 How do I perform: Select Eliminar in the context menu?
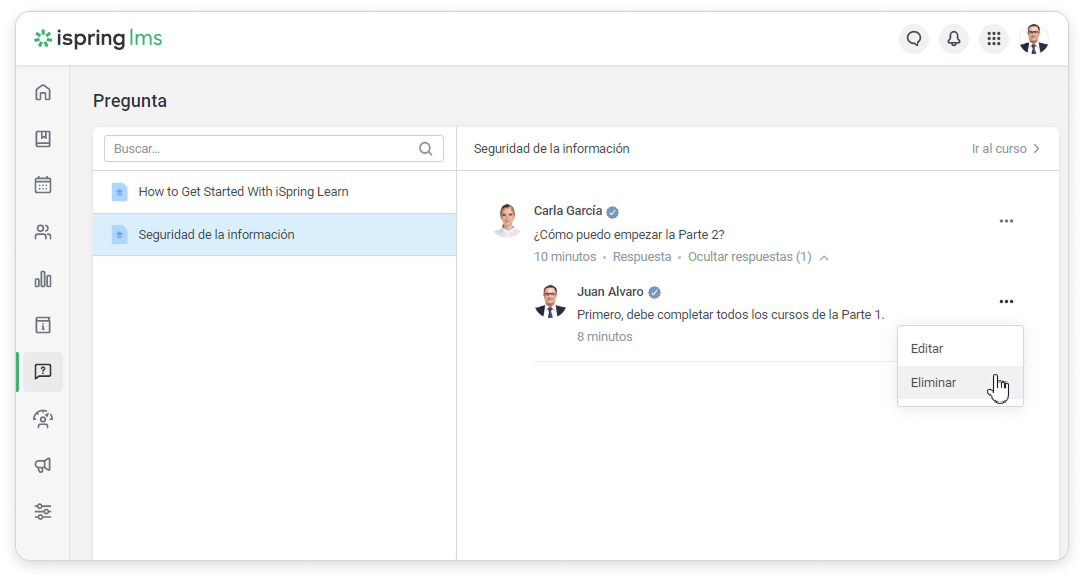[933, 383]
